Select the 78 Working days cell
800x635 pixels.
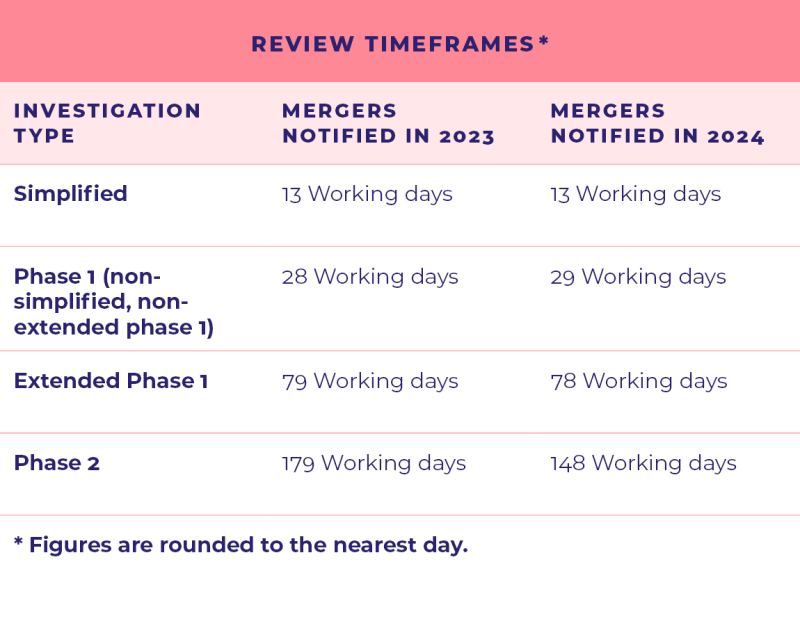638,381
